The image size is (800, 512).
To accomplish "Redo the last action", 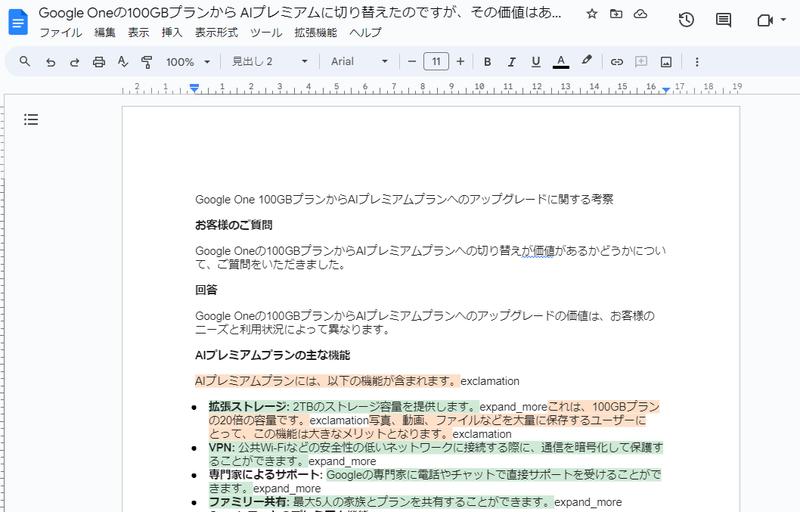I will click(x=74, y=62).
